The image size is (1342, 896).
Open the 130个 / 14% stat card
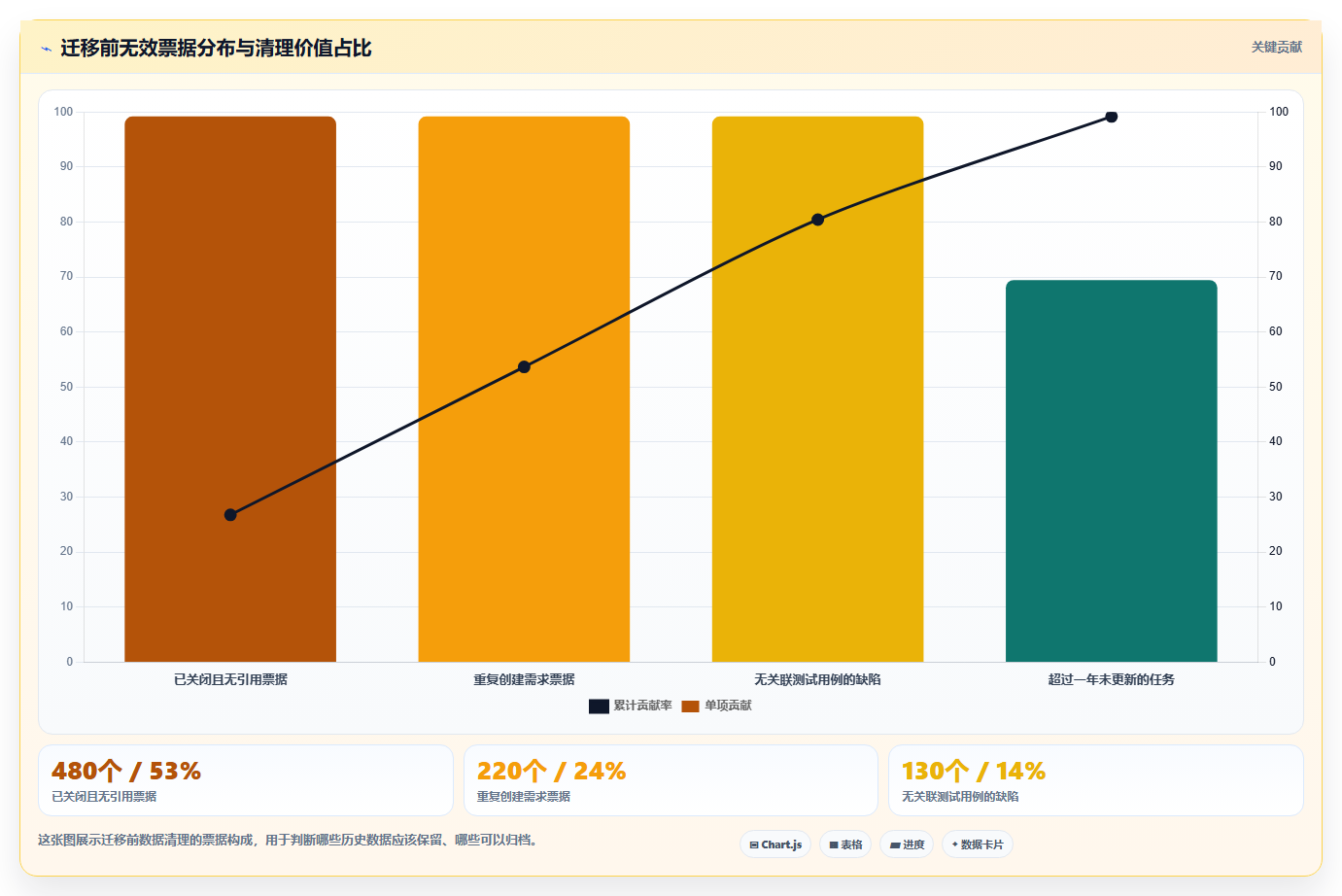pos(1096,780)
